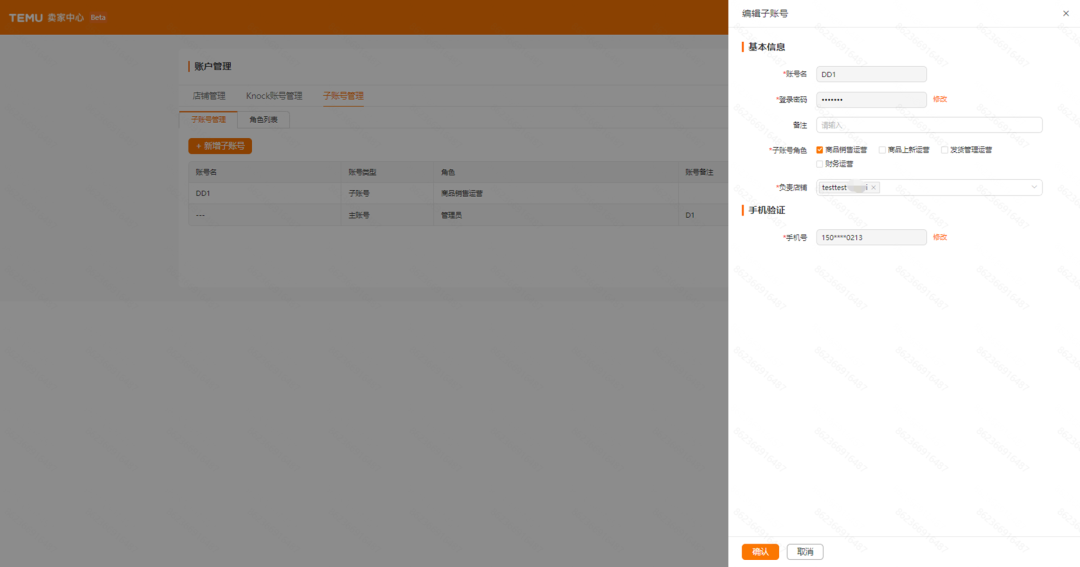Switch to the 店铺管理 tab
1080x567 pixels.
[x=209, y=96]
